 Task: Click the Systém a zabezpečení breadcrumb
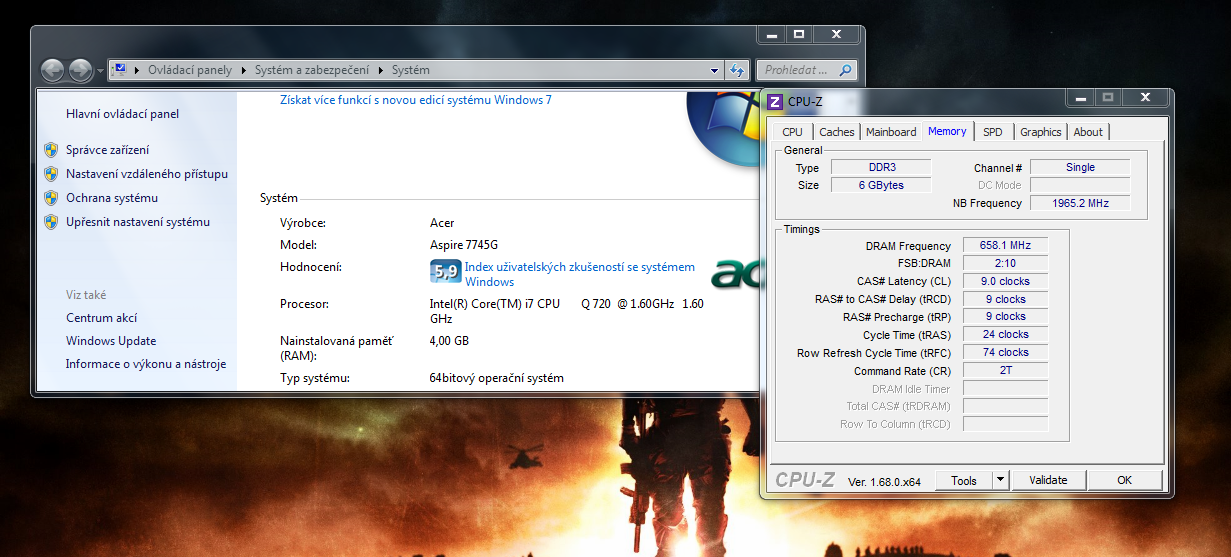[x=311, y=70]
